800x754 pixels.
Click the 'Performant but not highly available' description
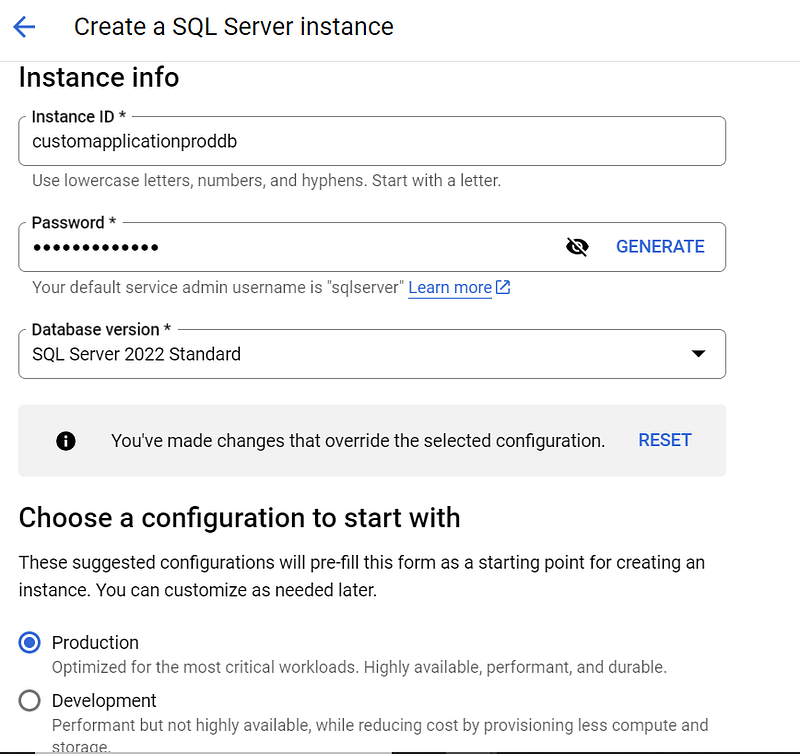[x=380, y=735]
